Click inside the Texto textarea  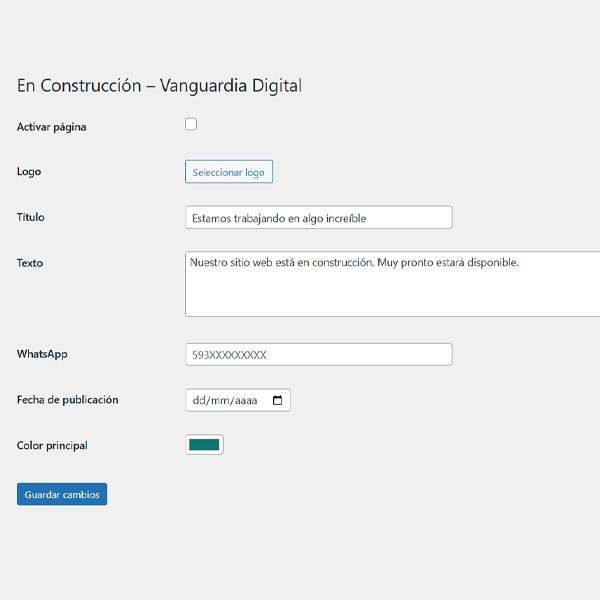tap(392, 290)
